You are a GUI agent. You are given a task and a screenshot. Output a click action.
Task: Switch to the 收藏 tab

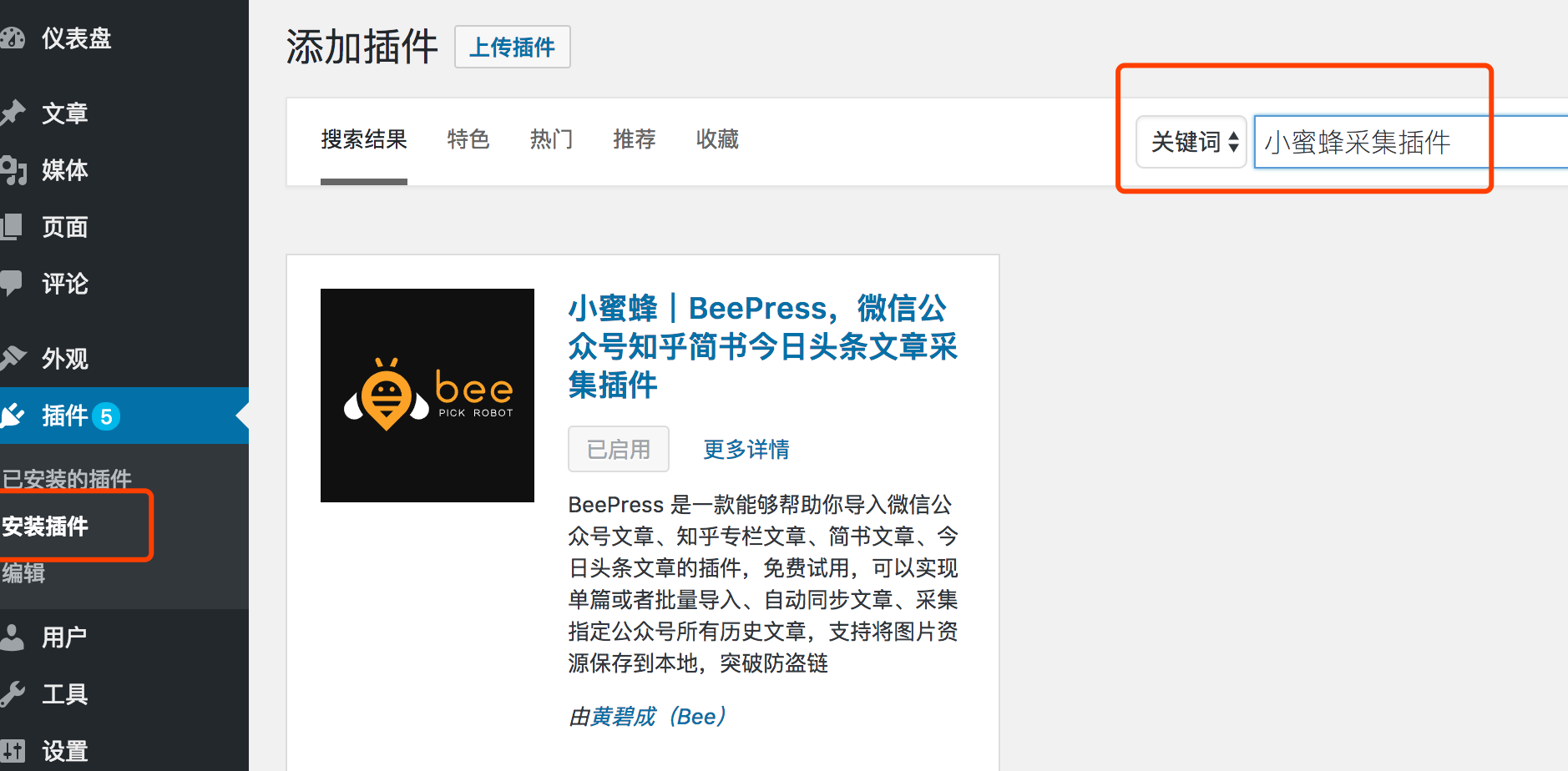coord(718,139)
